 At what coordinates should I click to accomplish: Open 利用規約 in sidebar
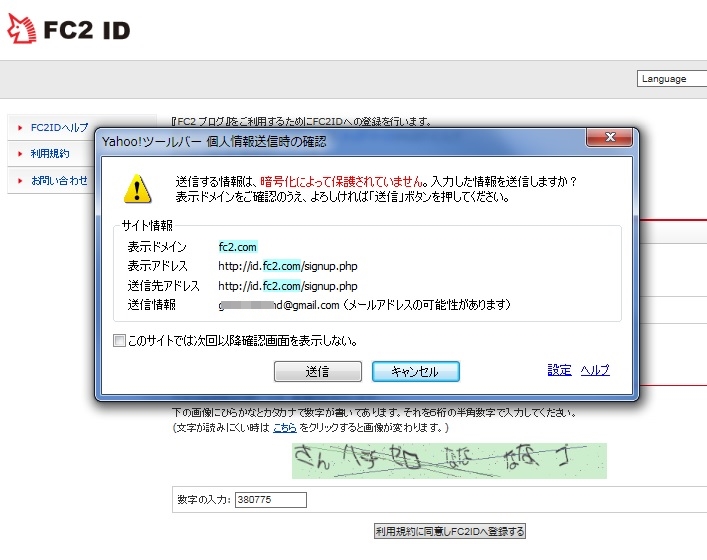pyautogui.click(x=50, y=154)
